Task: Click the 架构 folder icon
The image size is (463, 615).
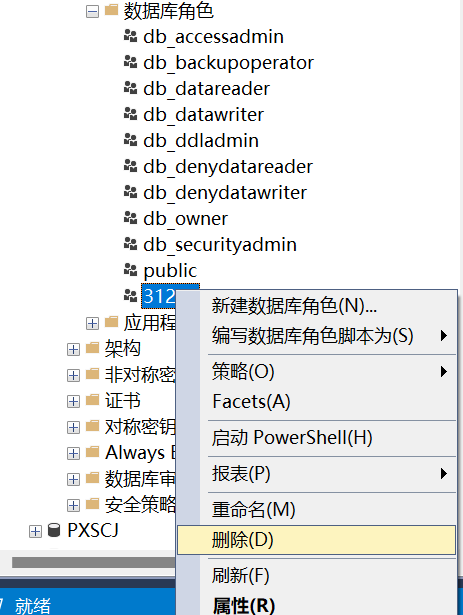Action: pyautogui.click(x=93, y=348)
